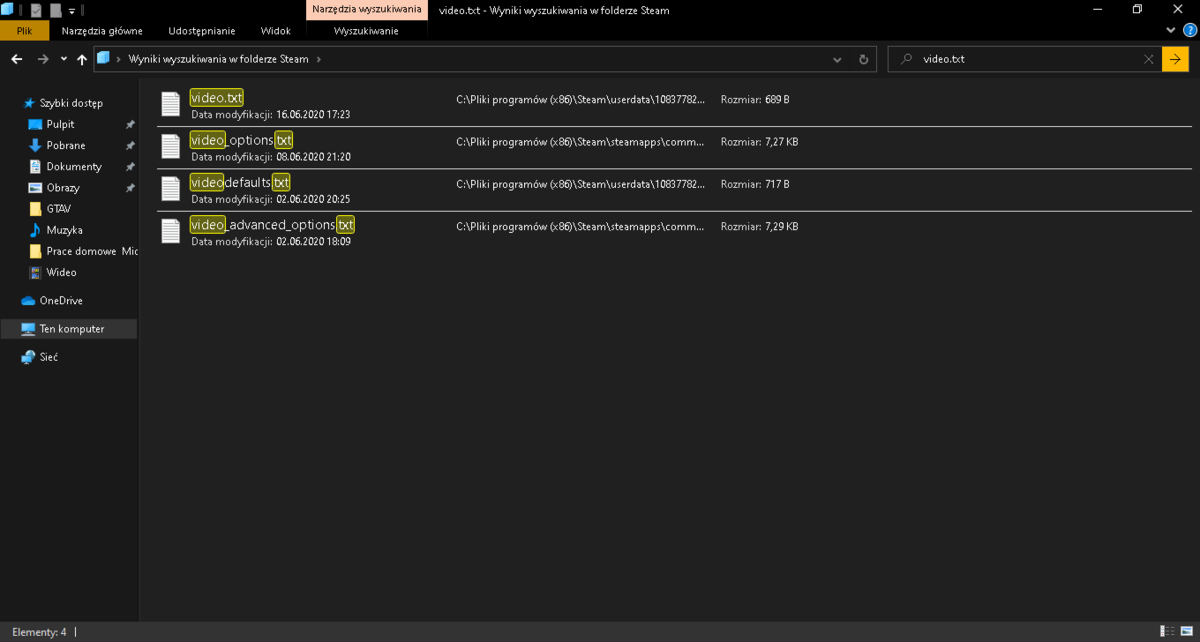Expand the ribbon with the chevron
1200x642 pixels.
point(1170,31)
